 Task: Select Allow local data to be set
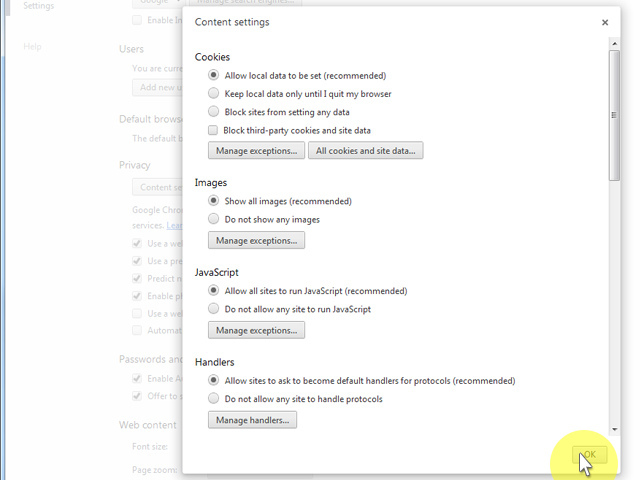coord(214,76)
